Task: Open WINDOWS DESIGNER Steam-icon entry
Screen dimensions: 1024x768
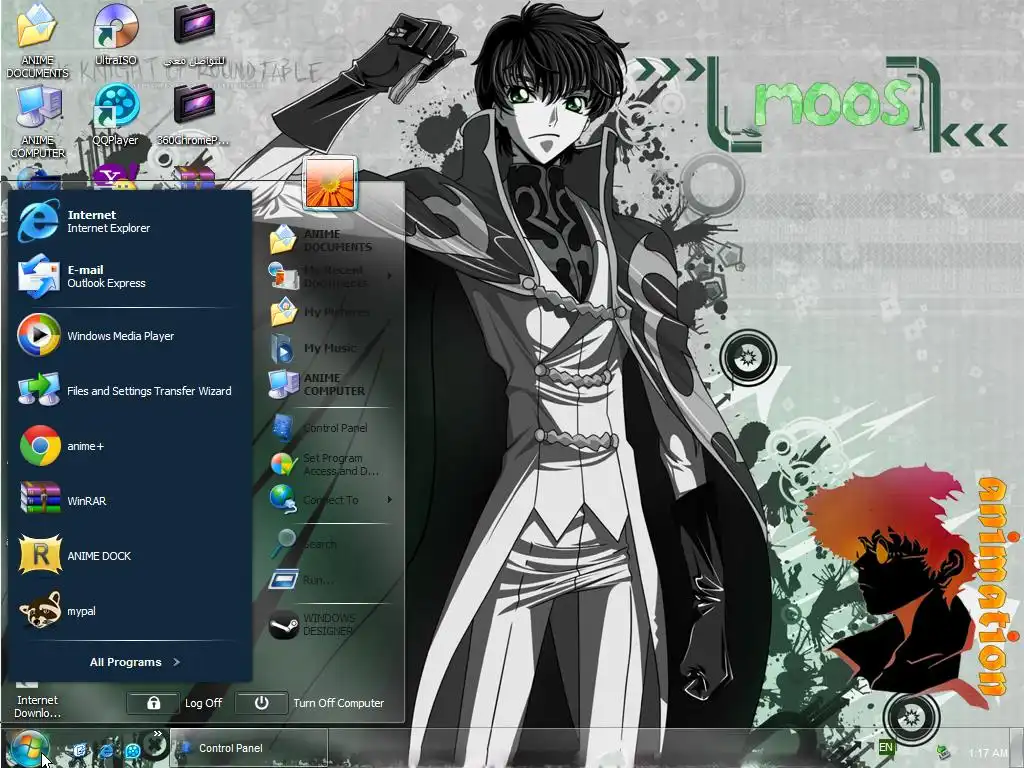Action: [x=330, y=624]
